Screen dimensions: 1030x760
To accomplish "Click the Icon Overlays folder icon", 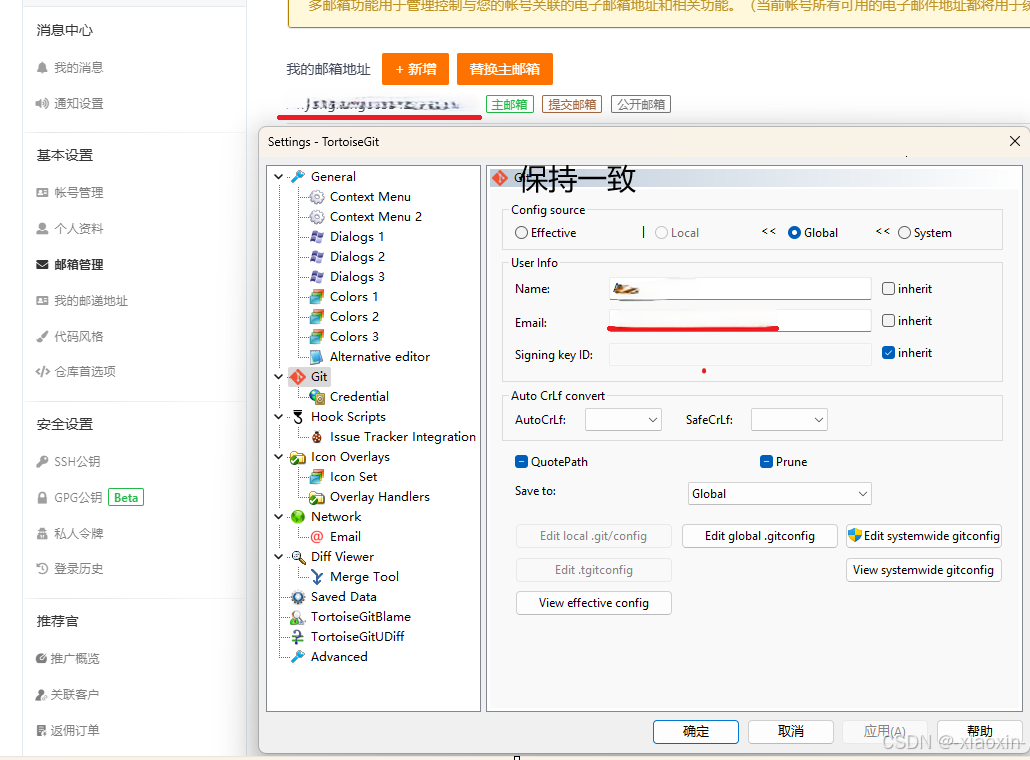I will click(298, 457).
